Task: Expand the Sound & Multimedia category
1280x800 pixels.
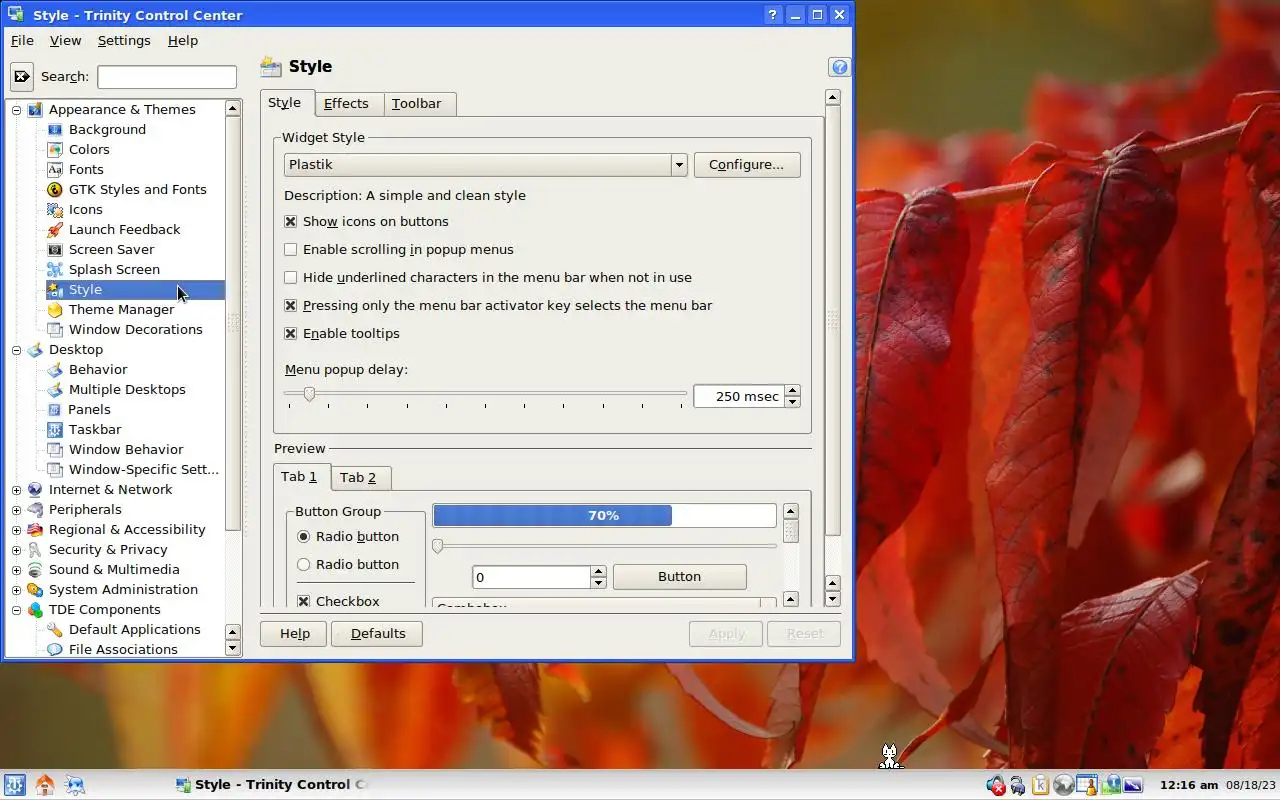Action: (x=16, y=570)
